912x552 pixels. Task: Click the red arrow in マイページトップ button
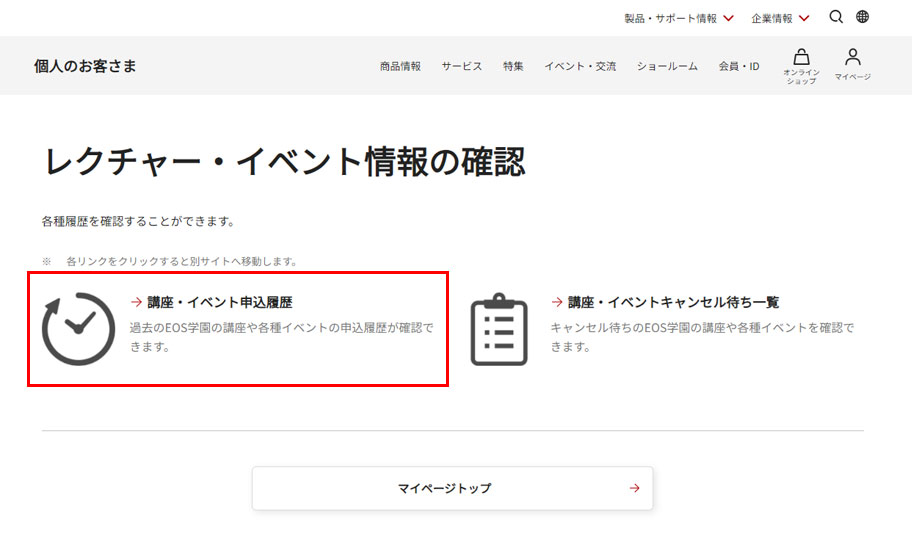tap(634, 489)
